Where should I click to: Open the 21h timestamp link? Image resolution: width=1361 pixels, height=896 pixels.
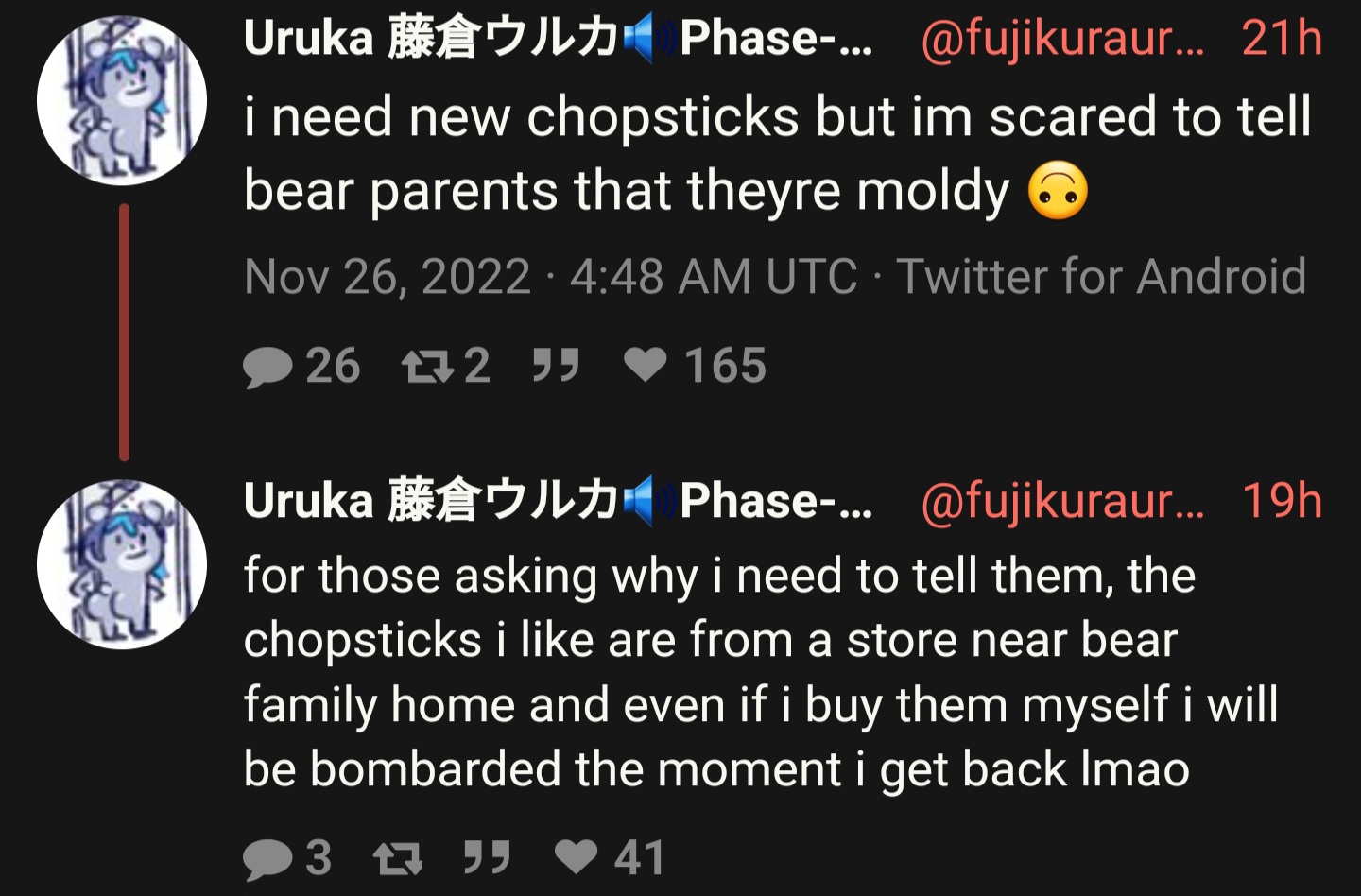1282,38
